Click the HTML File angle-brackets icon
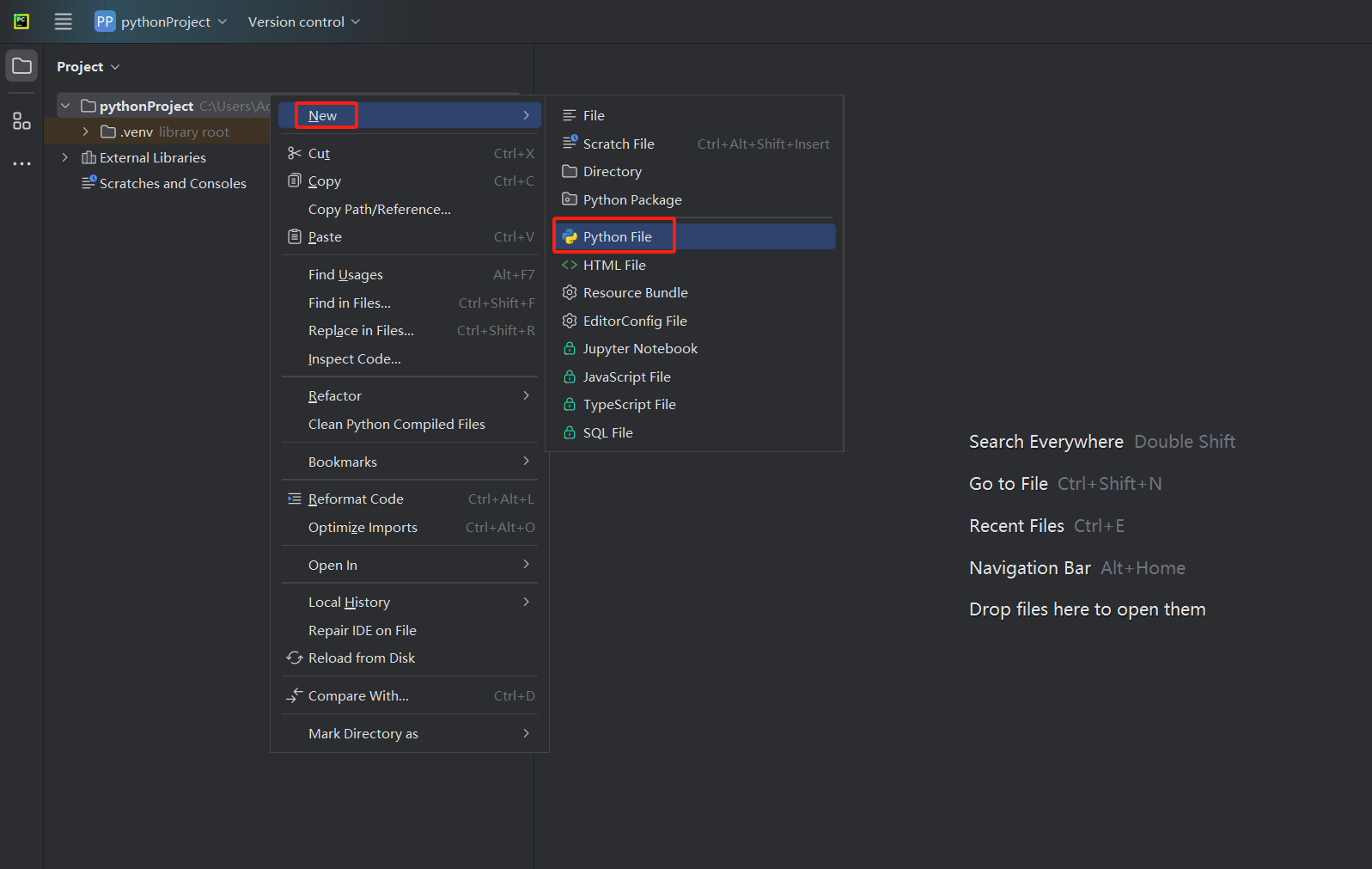Image resolution: width=1372 pixels, height=869 pixels. 570,265
